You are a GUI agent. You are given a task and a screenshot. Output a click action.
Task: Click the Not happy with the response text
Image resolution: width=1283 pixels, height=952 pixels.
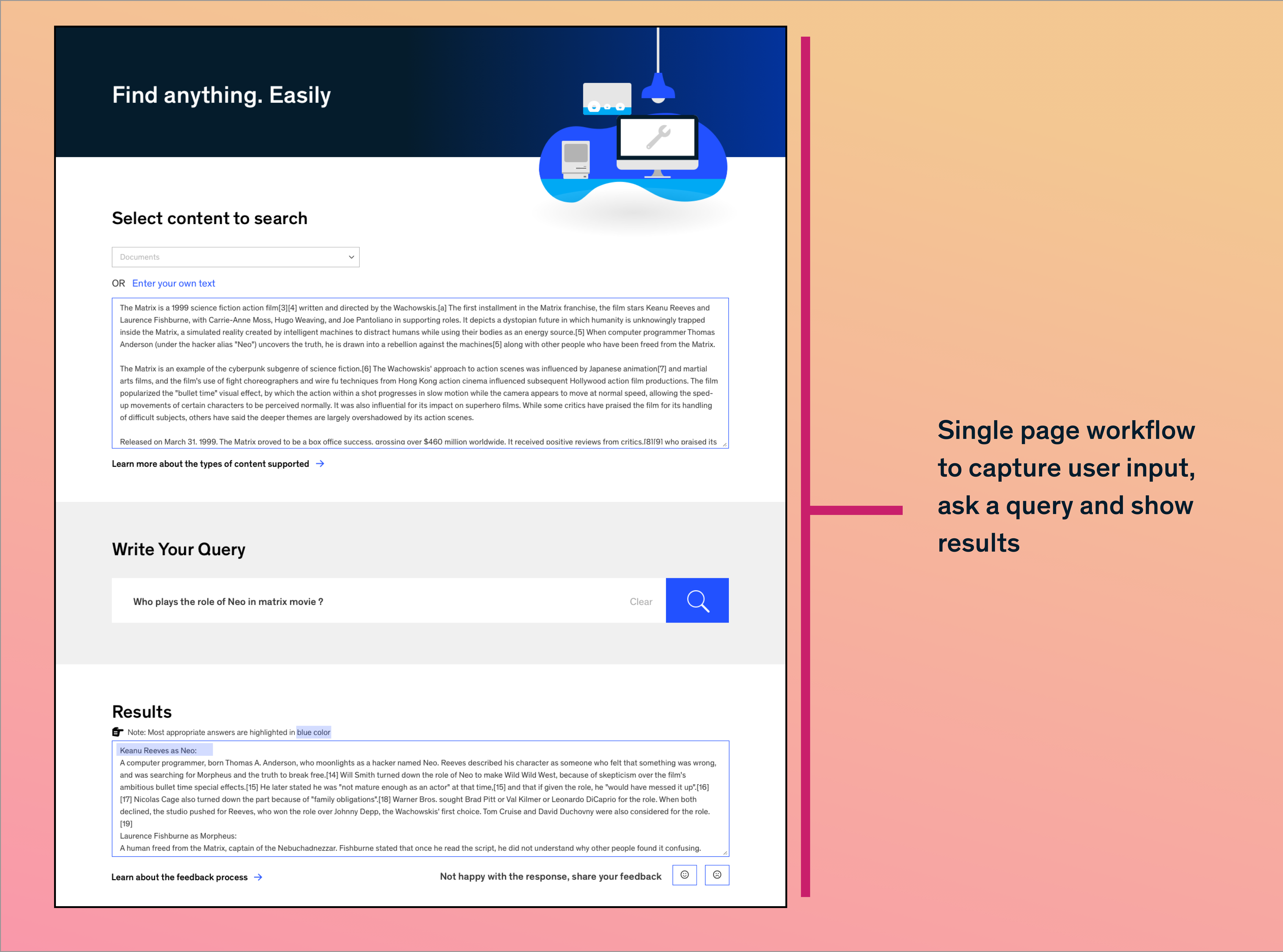[x=551, y=876]
